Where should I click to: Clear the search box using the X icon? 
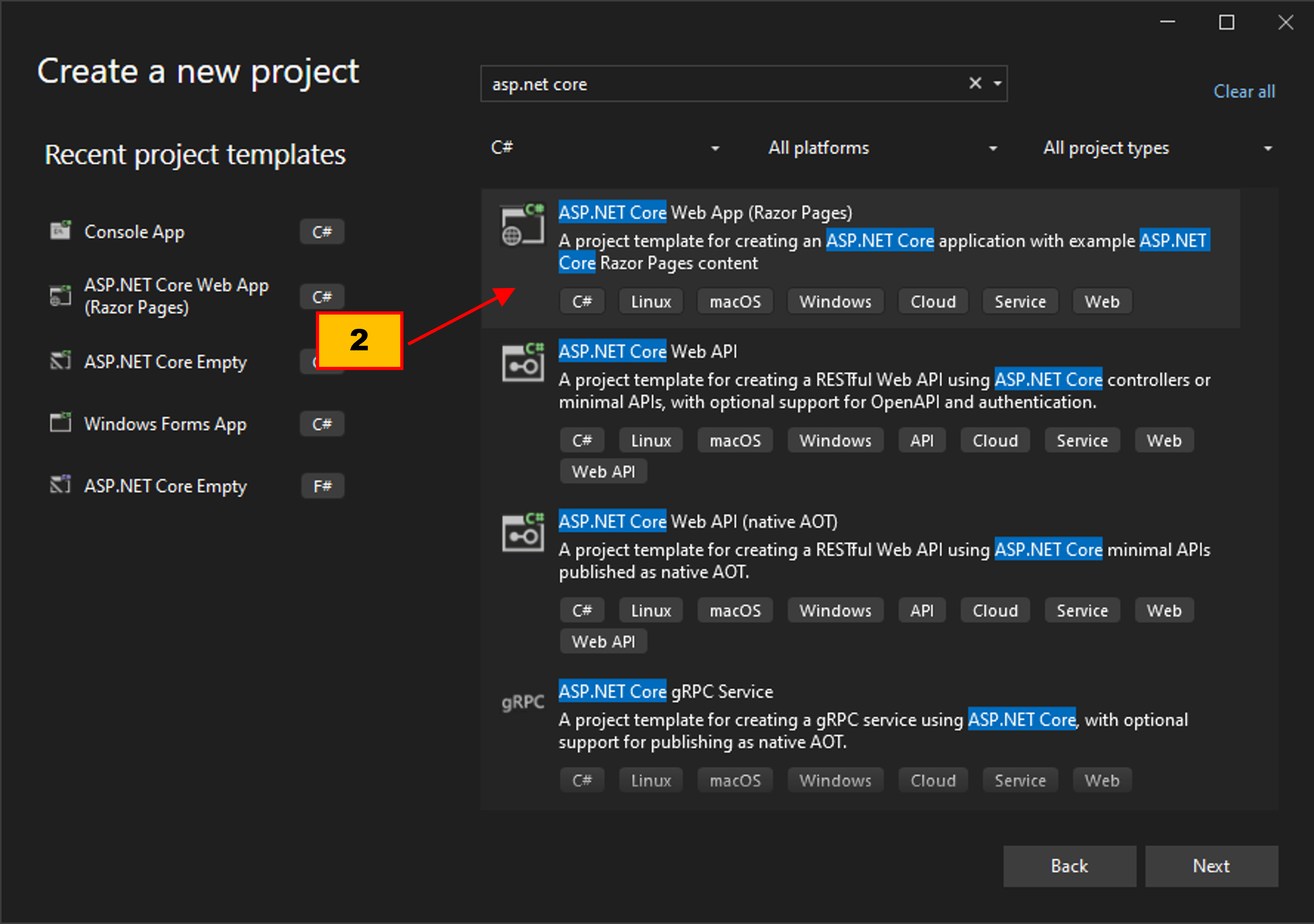[975, 83]
